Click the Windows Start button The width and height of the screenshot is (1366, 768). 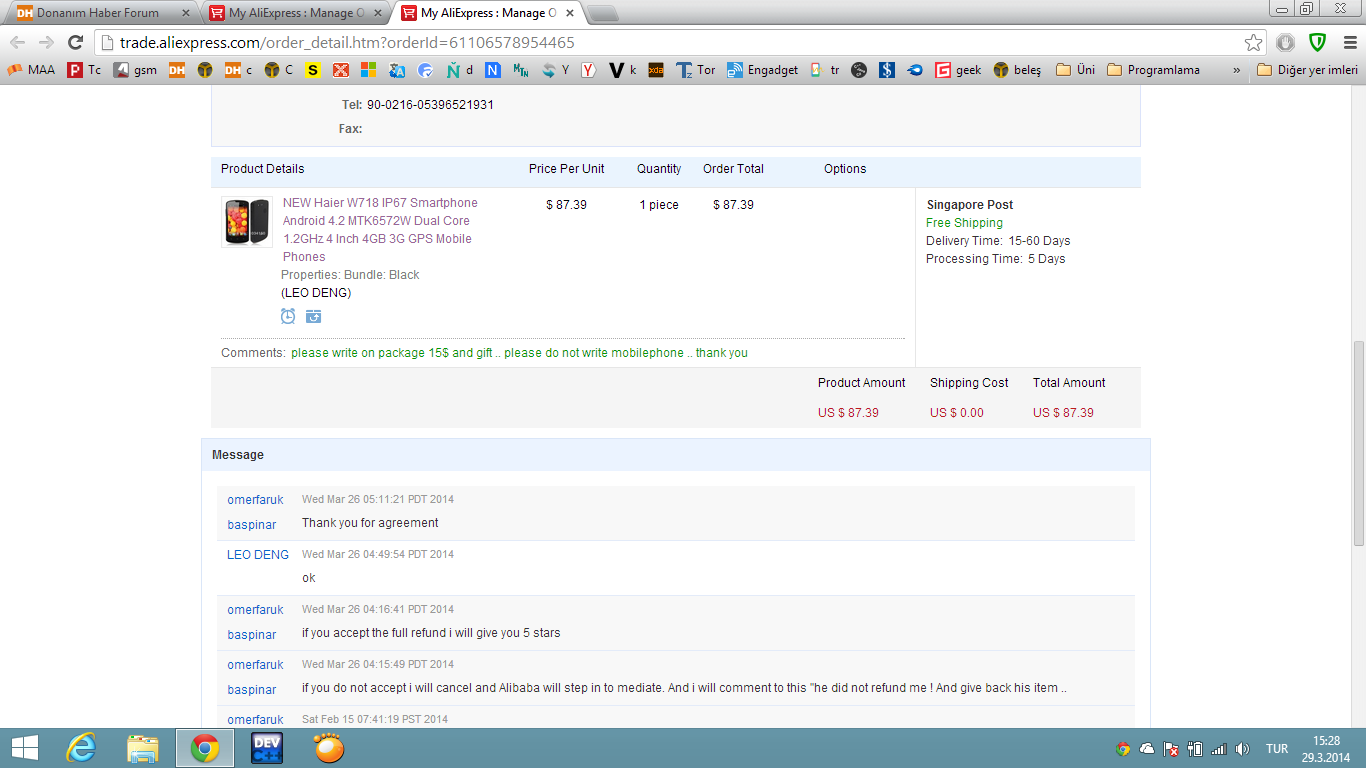click(x=24, y=748)
